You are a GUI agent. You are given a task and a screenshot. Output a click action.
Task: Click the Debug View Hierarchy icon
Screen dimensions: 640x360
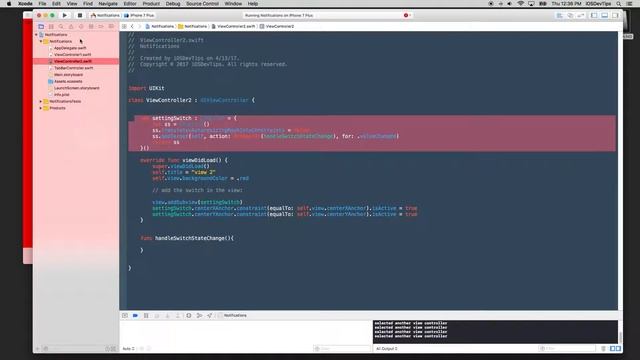(x=189, y=316)
